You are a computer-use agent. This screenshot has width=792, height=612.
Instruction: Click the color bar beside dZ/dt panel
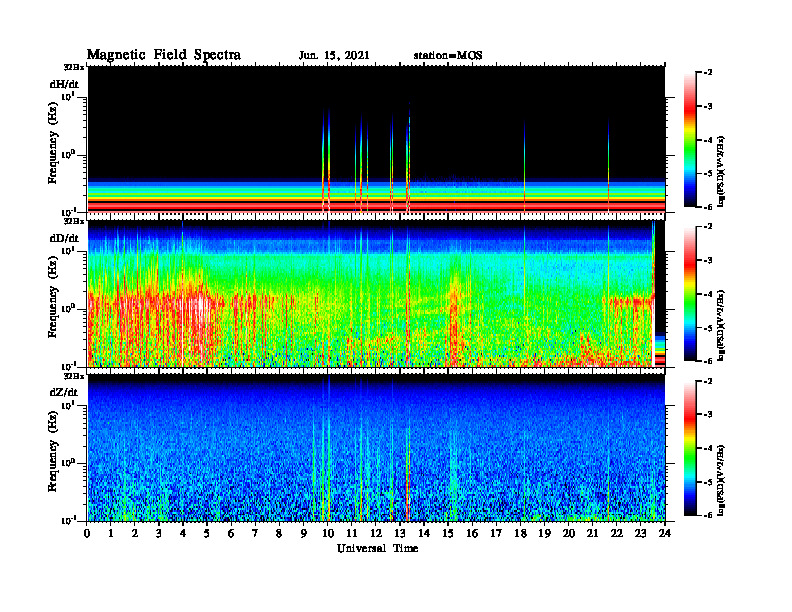click(x=690, y=448)
